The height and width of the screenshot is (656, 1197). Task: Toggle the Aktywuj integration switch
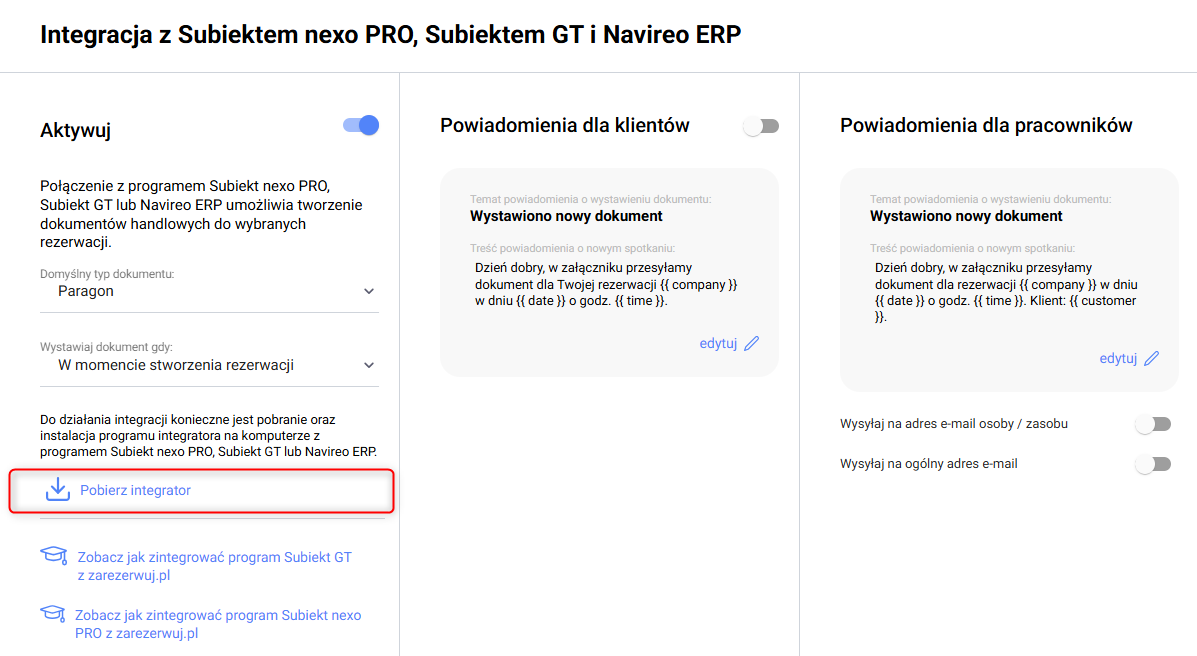(x=361, y=125)
